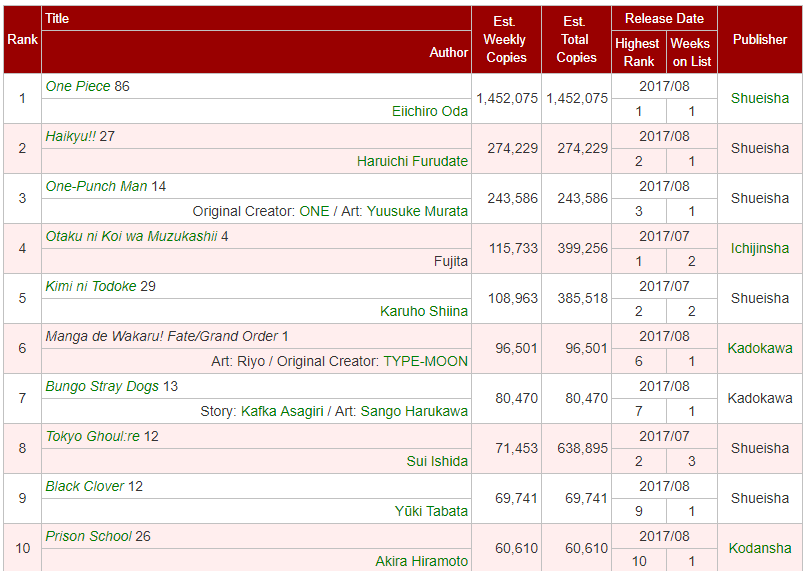
Task: Open the TYPE-MOON creator link
Action: pos(426,361)
